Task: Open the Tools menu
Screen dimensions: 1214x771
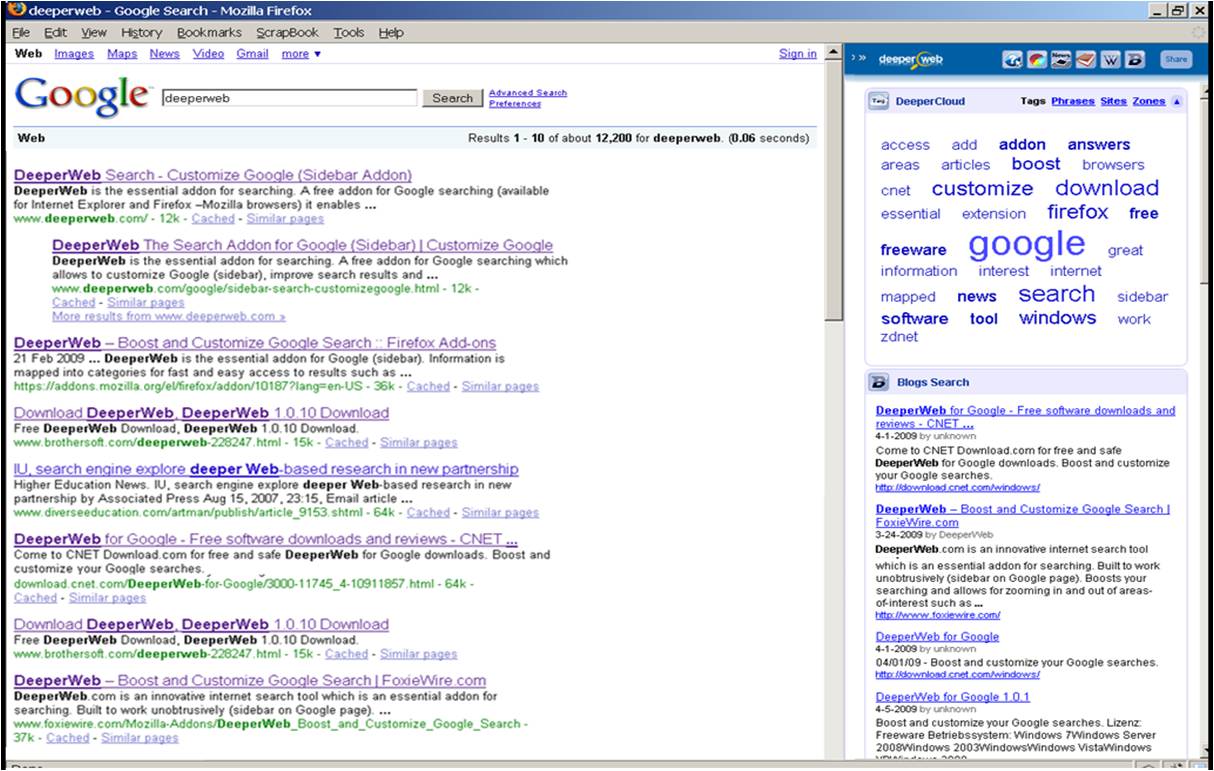Action: point(349,32)
